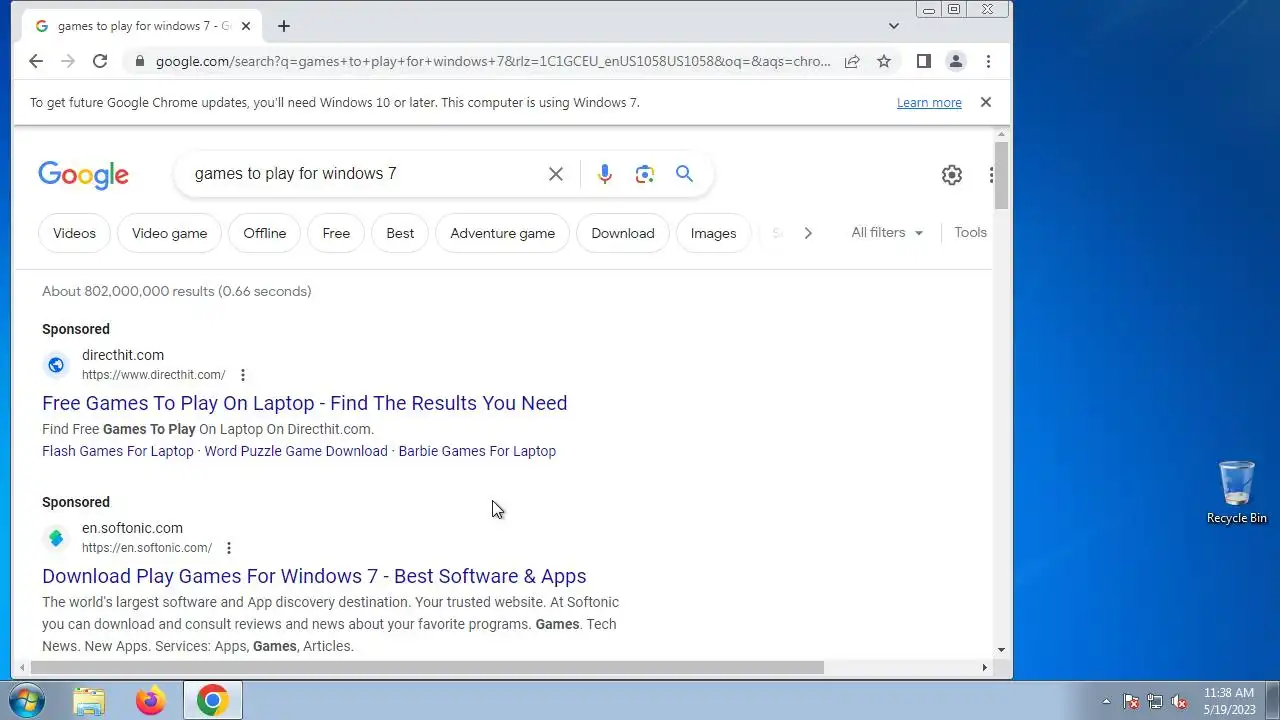Close the games to play tab
1280x720 pixels.
tap(246, 26)
